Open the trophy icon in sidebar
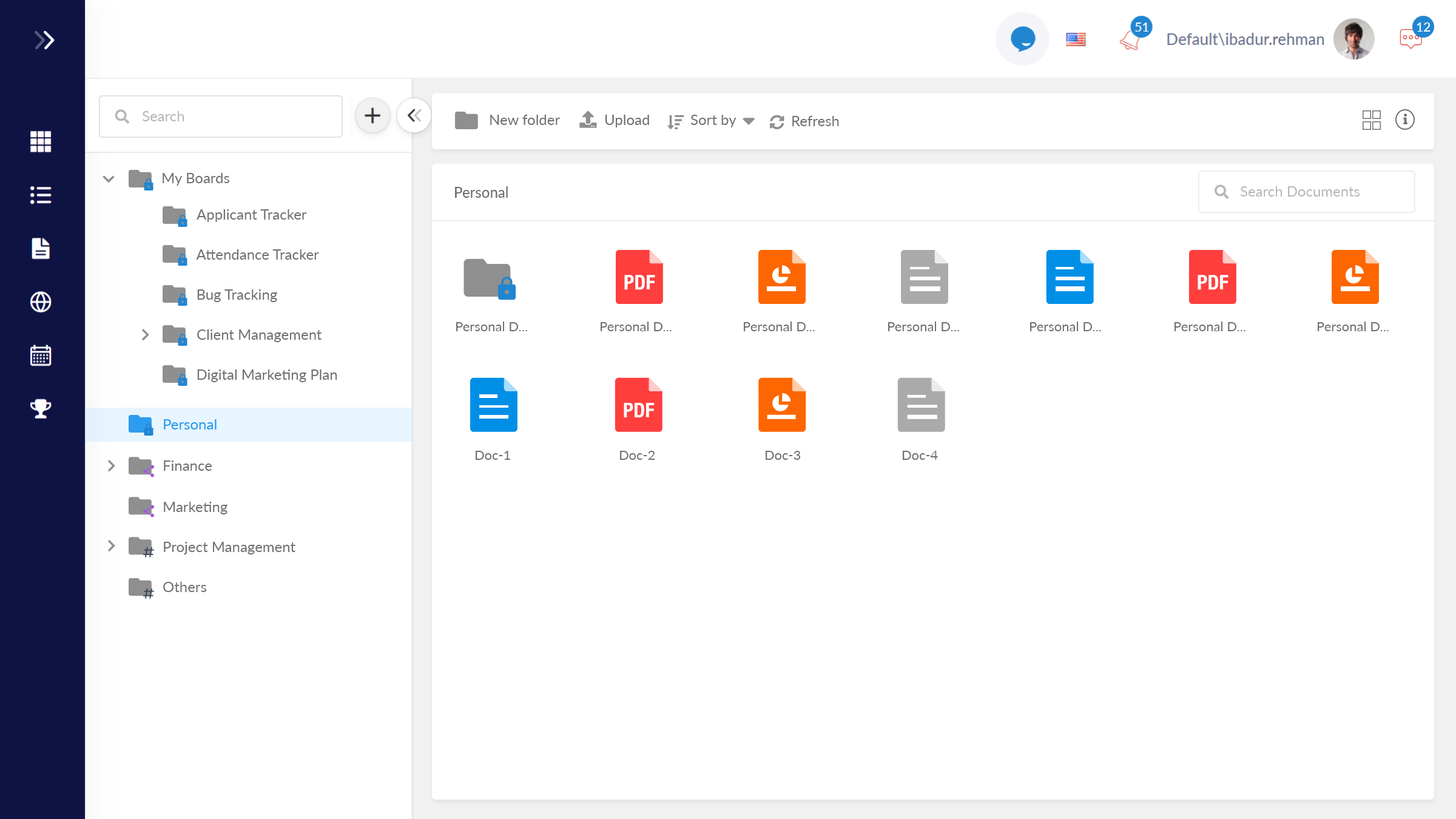 (41, 408)
